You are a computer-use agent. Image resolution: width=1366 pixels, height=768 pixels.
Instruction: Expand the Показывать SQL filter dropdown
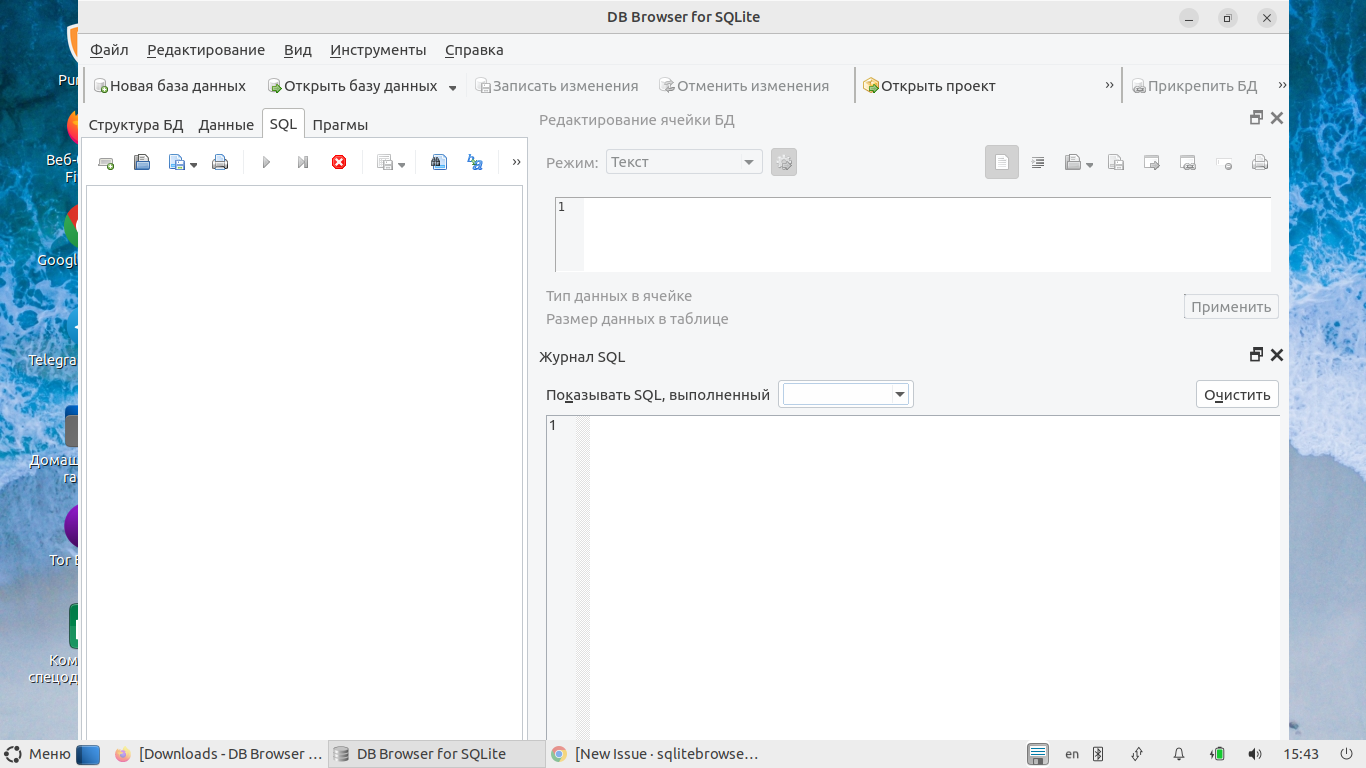tap(845, 393)
